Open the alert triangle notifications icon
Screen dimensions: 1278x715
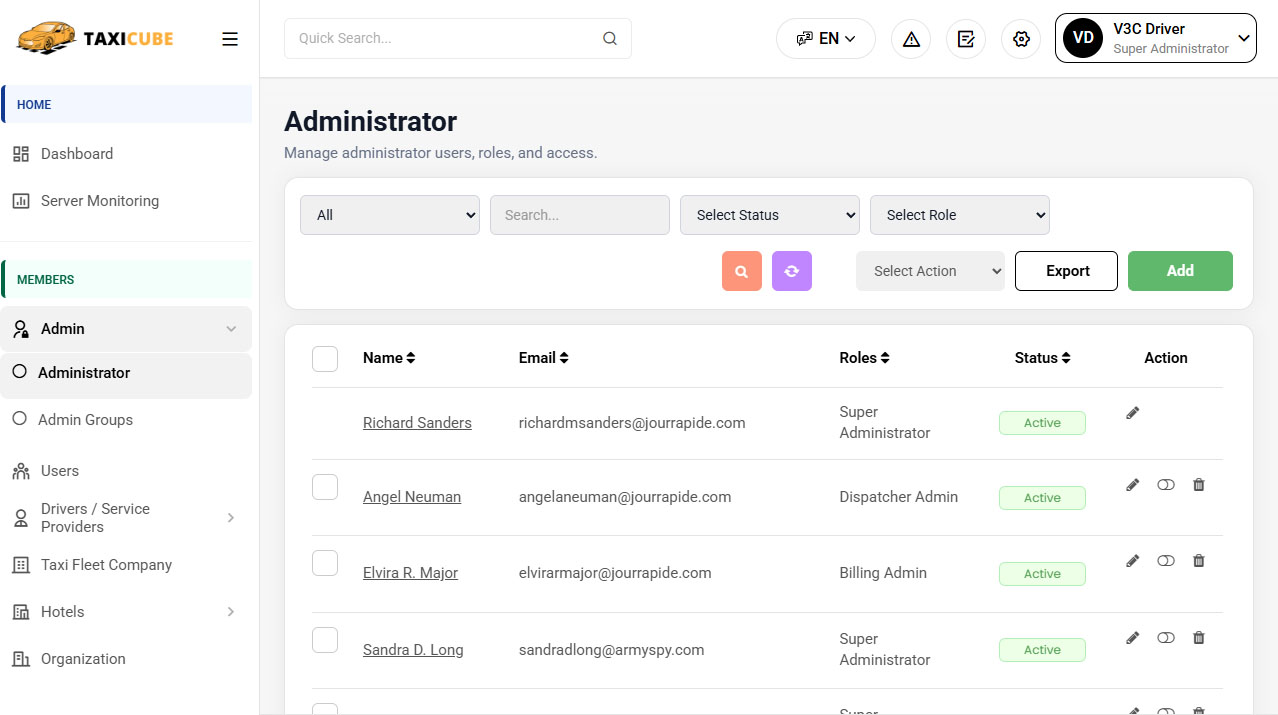click(911, 39)
